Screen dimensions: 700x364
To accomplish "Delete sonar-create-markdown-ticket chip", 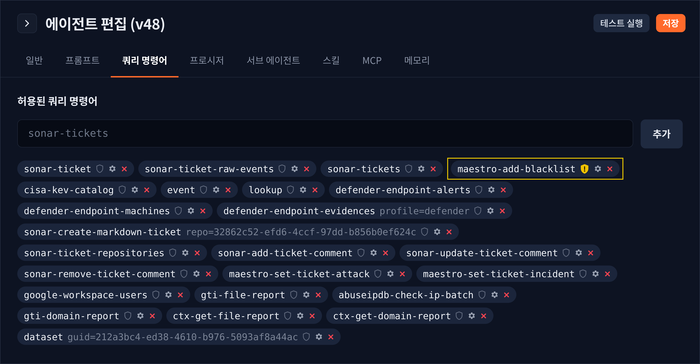I will pyautogui.click(x=449, y=232).
